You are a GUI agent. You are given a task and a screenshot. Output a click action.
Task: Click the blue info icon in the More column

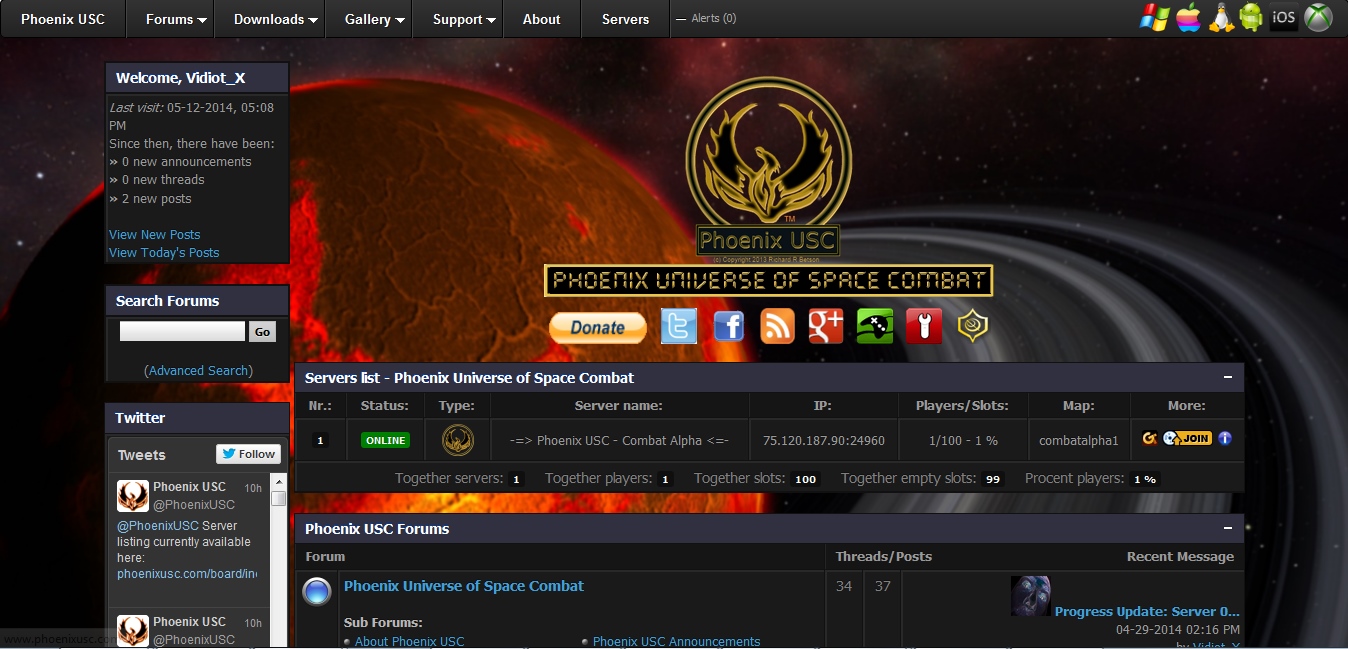(1224, 438)
